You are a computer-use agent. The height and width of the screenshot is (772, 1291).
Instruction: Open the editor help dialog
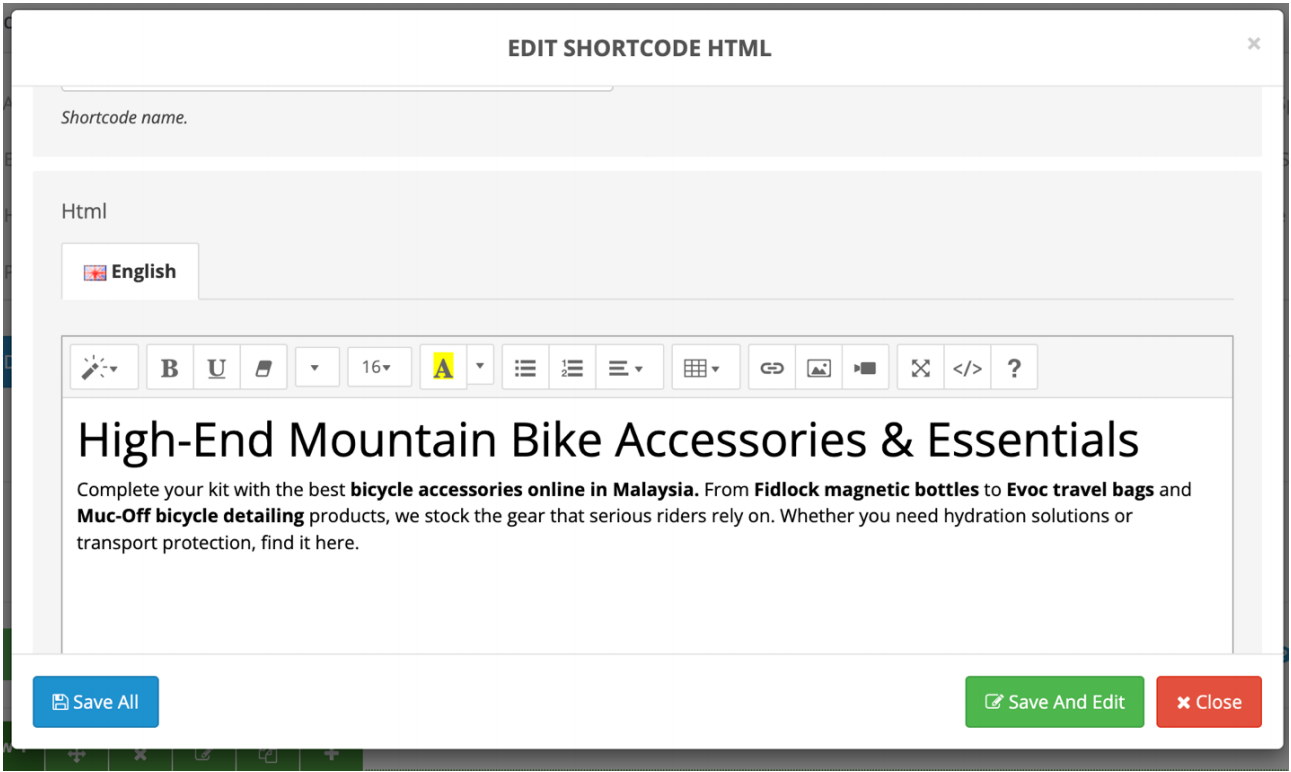(x=1014, y=368)
